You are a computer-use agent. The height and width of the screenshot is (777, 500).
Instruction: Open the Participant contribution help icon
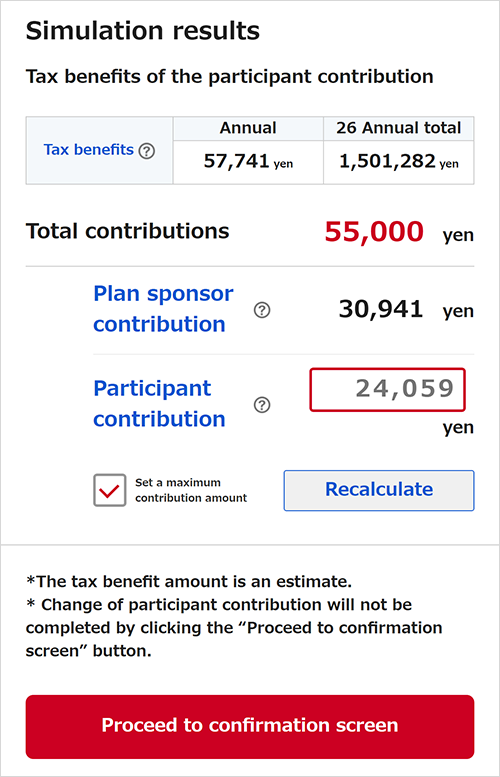point(262,405)
